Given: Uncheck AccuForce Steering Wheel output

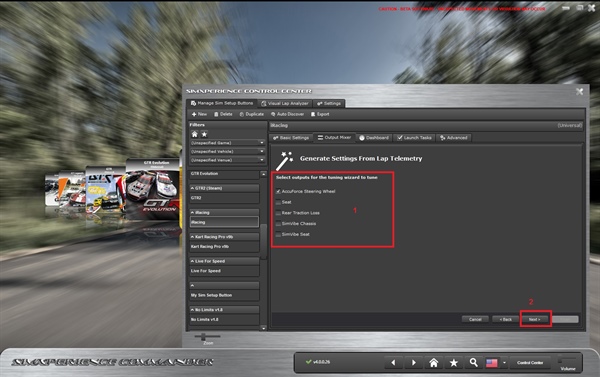Looking at the screenshot, I should coord(278,191).
